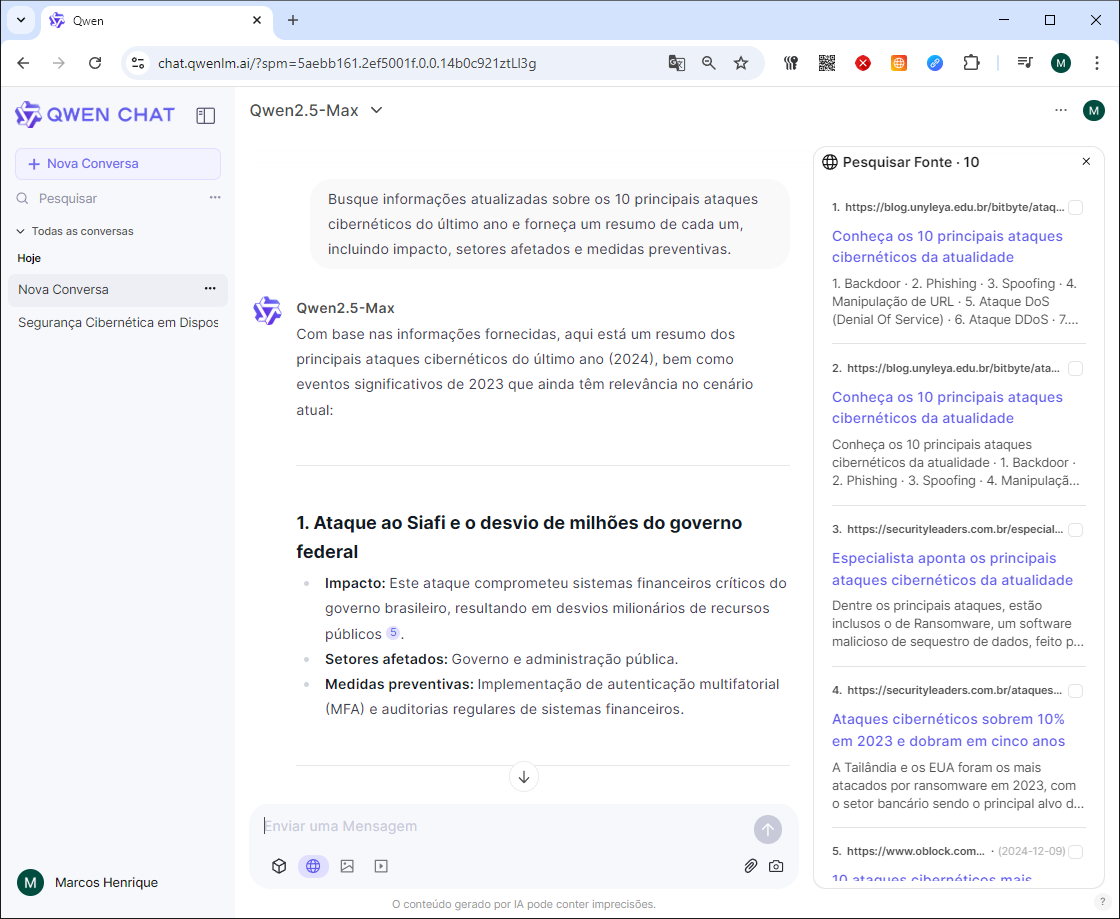Open the browser Extensions puzzle icon
This screenshot has height=919, width=1120.
point(971,63)
